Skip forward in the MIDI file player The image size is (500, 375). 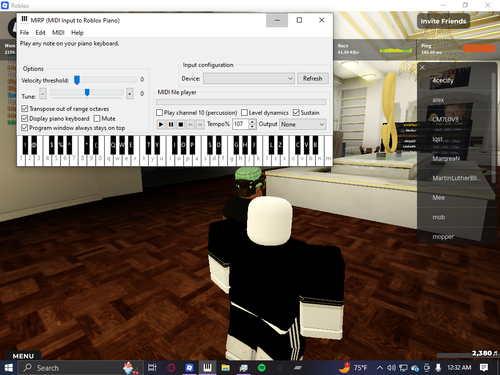(x=200, y=124)
